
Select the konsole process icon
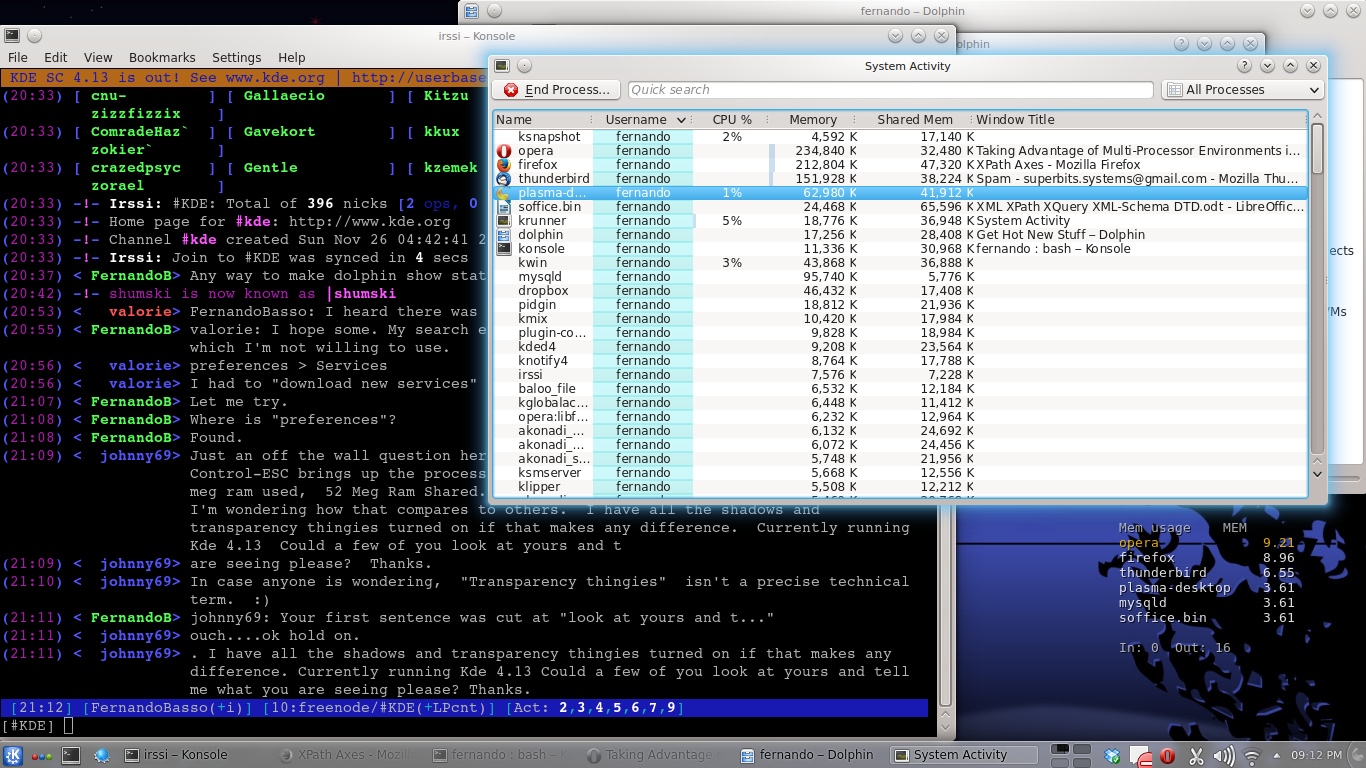coord(504,249)
